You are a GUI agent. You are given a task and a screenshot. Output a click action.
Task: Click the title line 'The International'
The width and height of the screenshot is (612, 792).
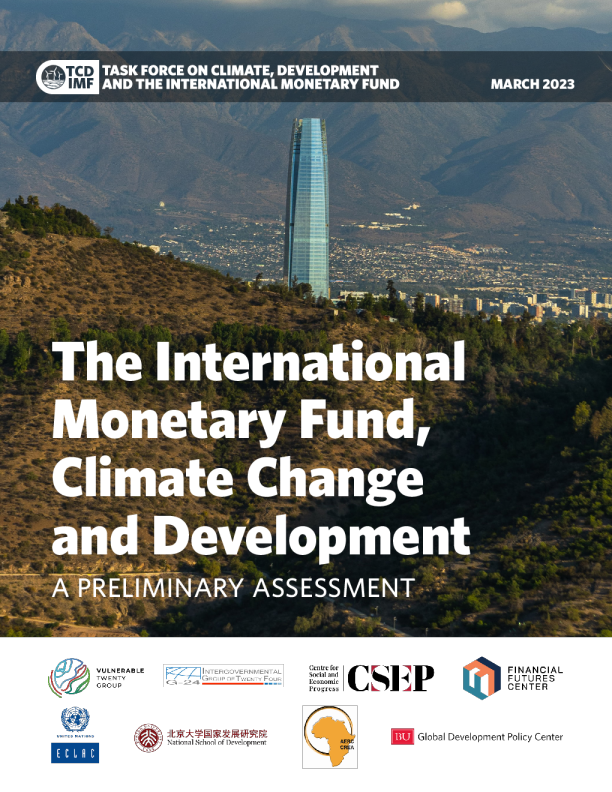[x=258, y=364]
